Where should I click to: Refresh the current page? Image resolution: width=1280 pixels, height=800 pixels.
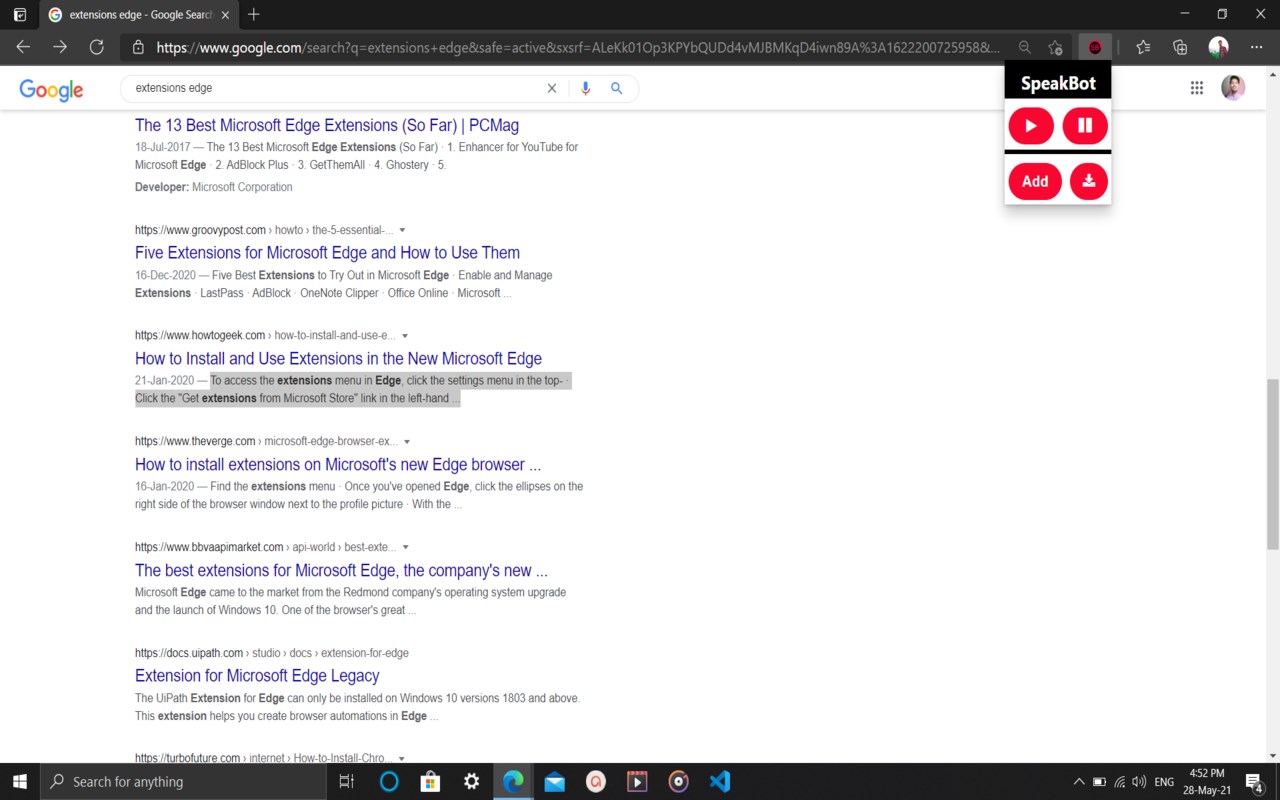coord(97,47)
